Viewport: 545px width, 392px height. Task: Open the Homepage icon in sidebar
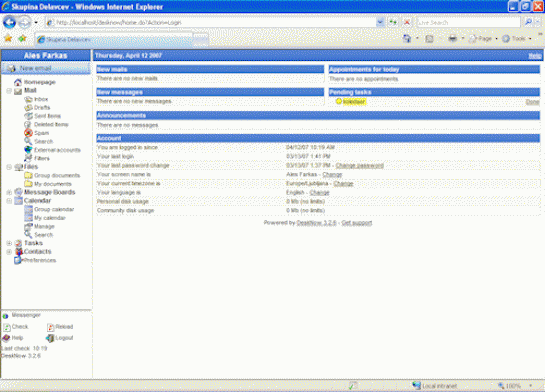pyautogui.click(x=18, y=82)
